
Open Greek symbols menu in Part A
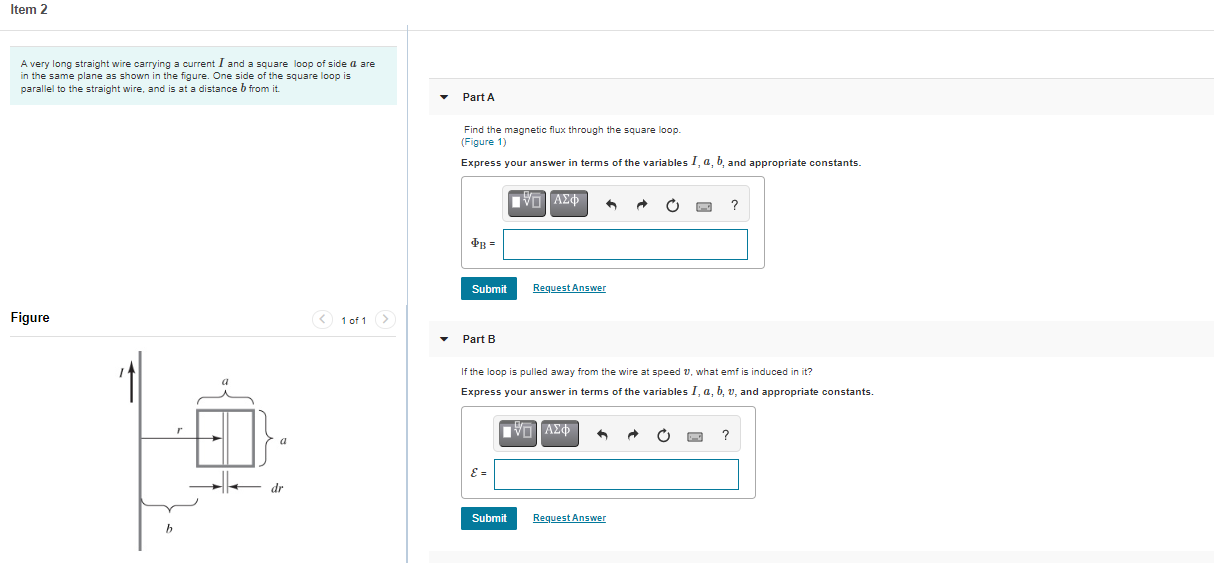tap(567, 201)
